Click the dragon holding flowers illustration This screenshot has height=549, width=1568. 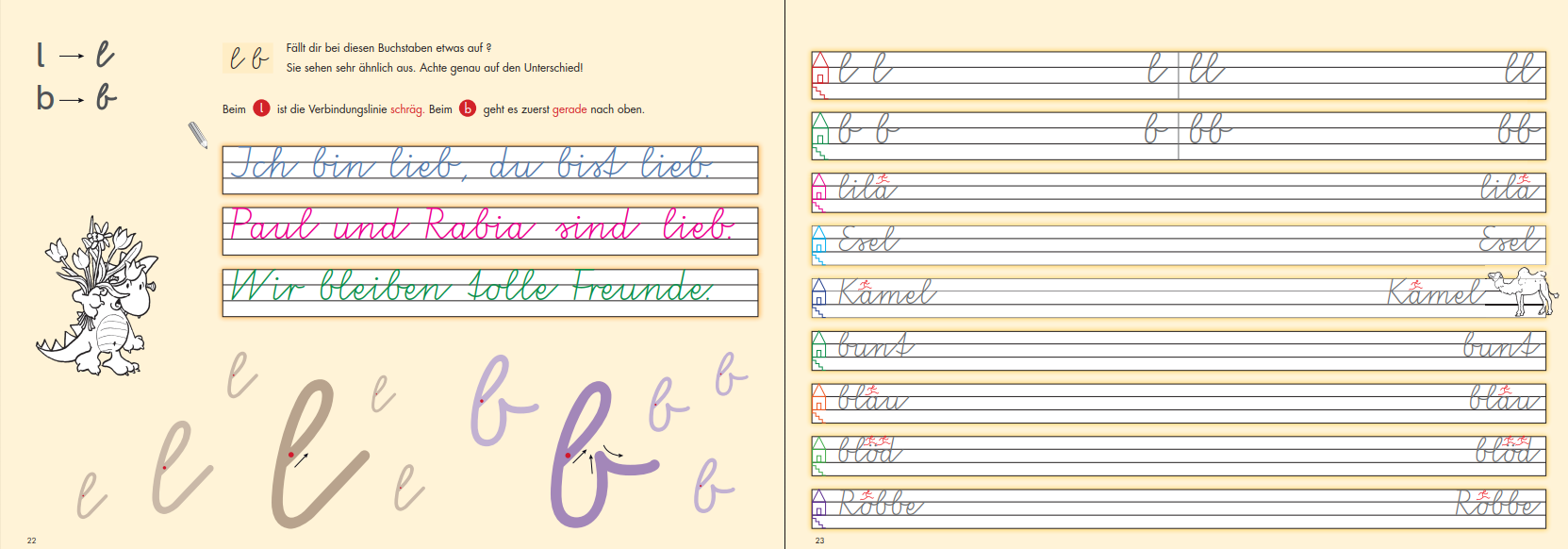pyautogui.click(x=96, y=297)
